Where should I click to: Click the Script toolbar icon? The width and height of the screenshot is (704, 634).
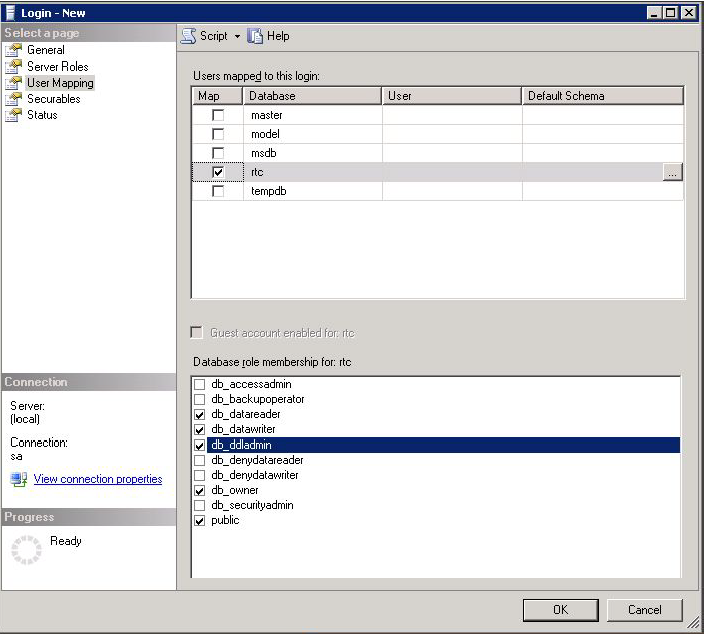click(189, 36)
